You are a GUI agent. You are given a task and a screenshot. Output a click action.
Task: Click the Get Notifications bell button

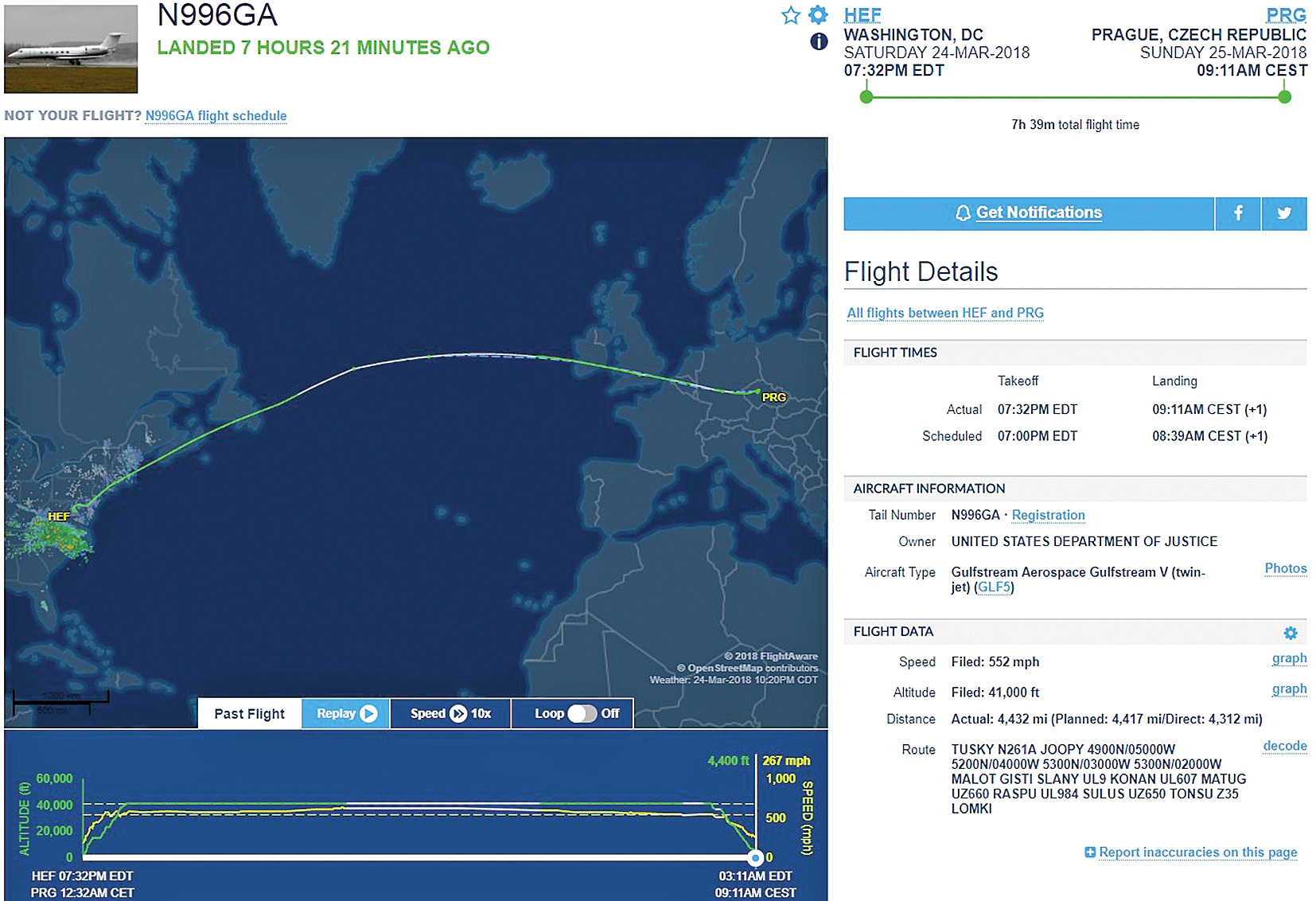coord(1029,213)
